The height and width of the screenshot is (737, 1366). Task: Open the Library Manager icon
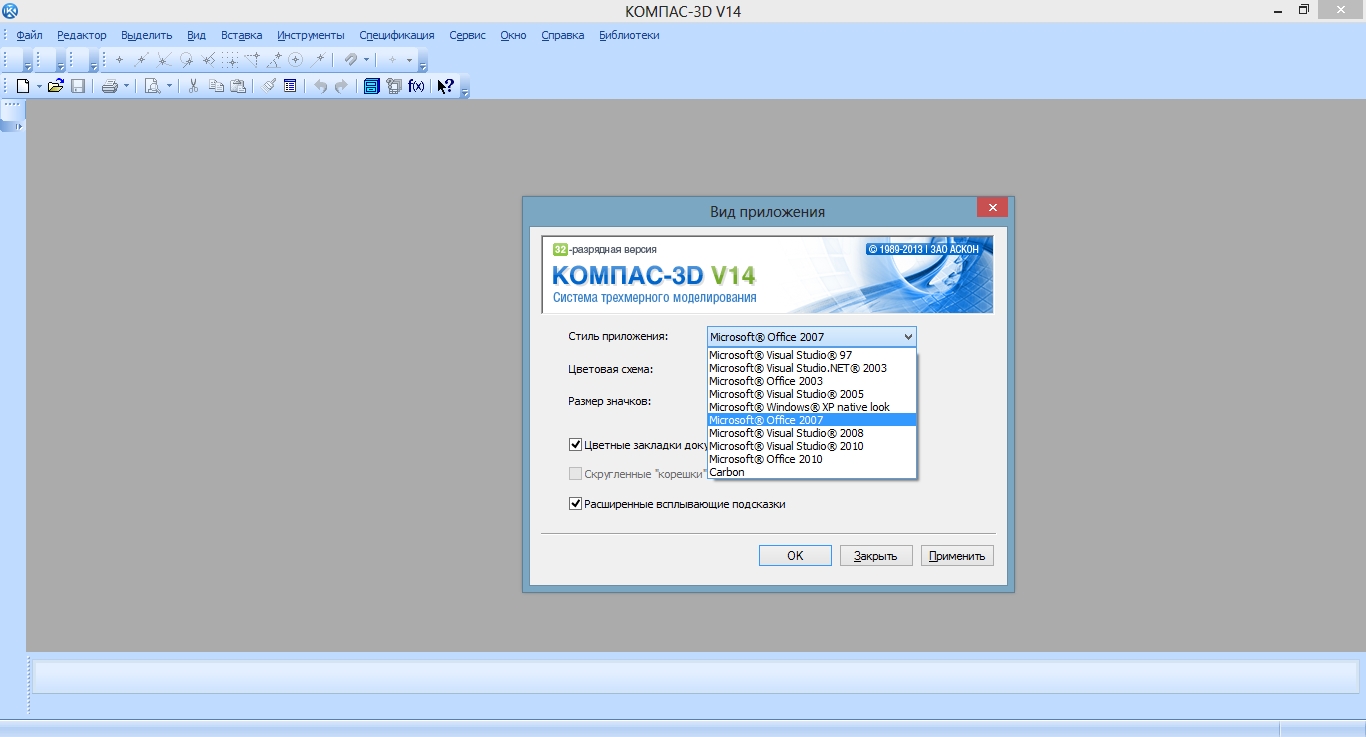pos(394,87)
